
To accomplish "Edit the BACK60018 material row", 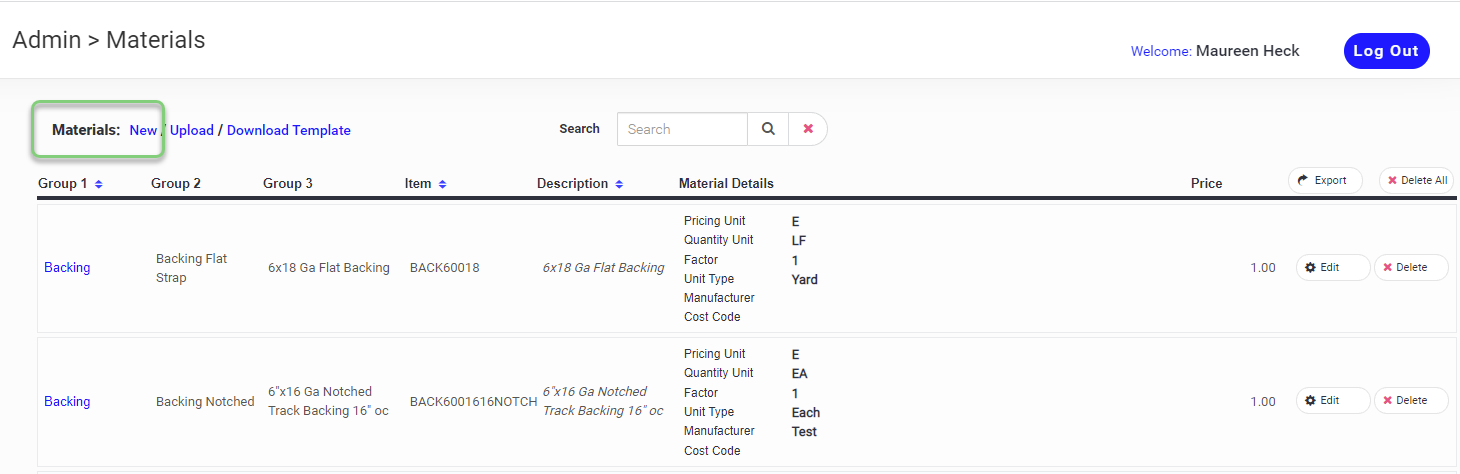I will point(1333,267).
